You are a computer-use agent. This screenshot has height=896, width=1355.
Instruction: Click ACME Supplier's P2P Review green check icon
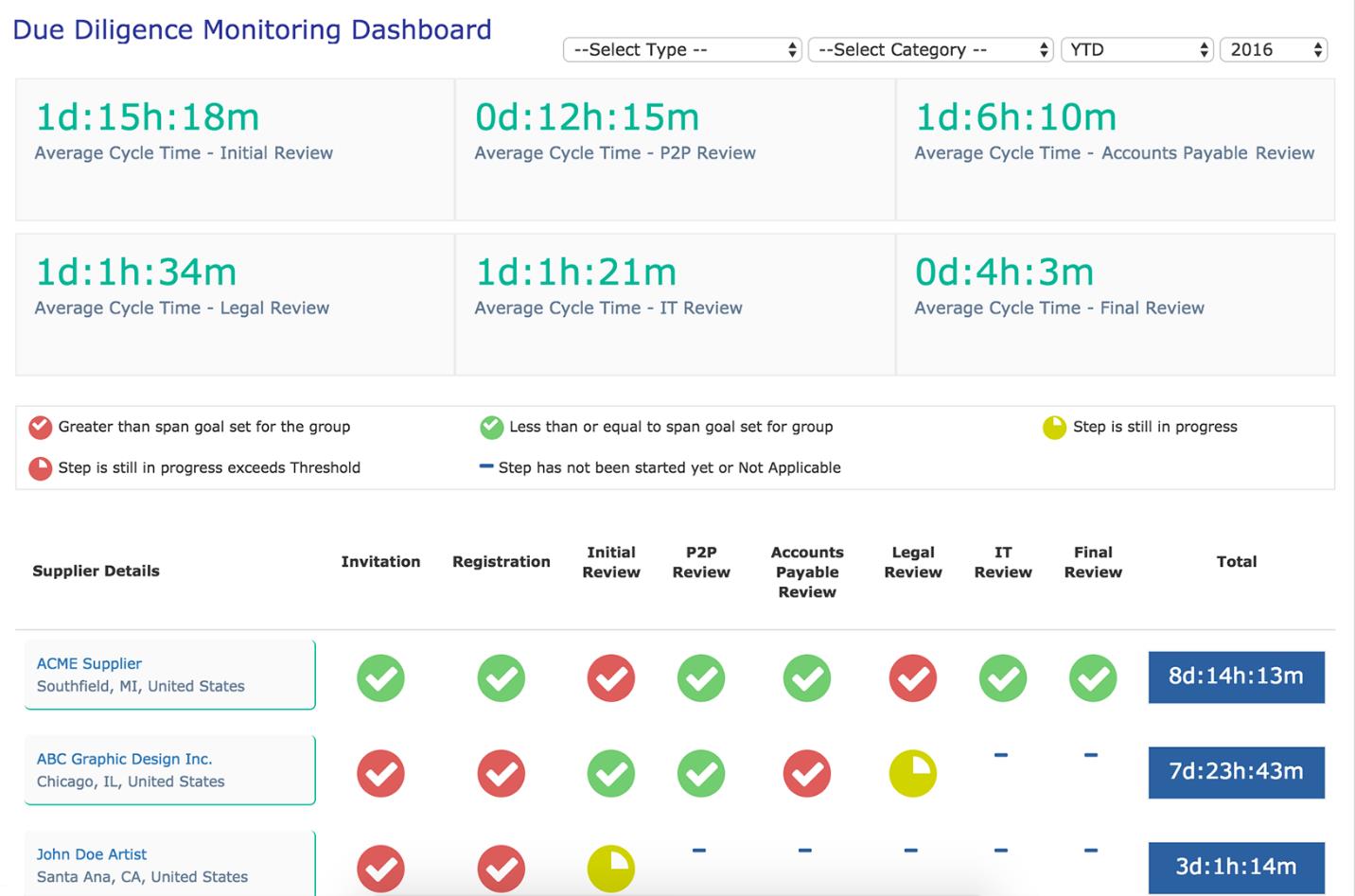pyautogui.click(x=701, y=678)
